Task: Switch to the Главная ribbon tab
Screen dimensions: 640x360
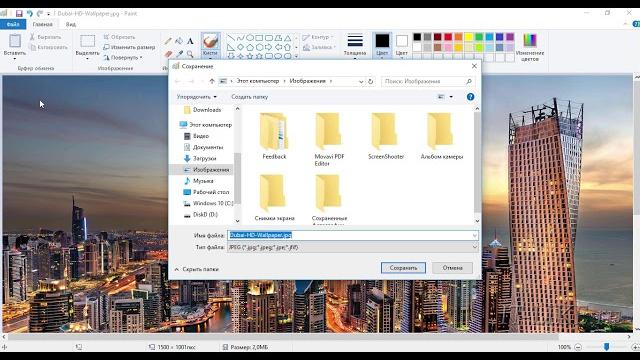Action: [x=42, y=24]
